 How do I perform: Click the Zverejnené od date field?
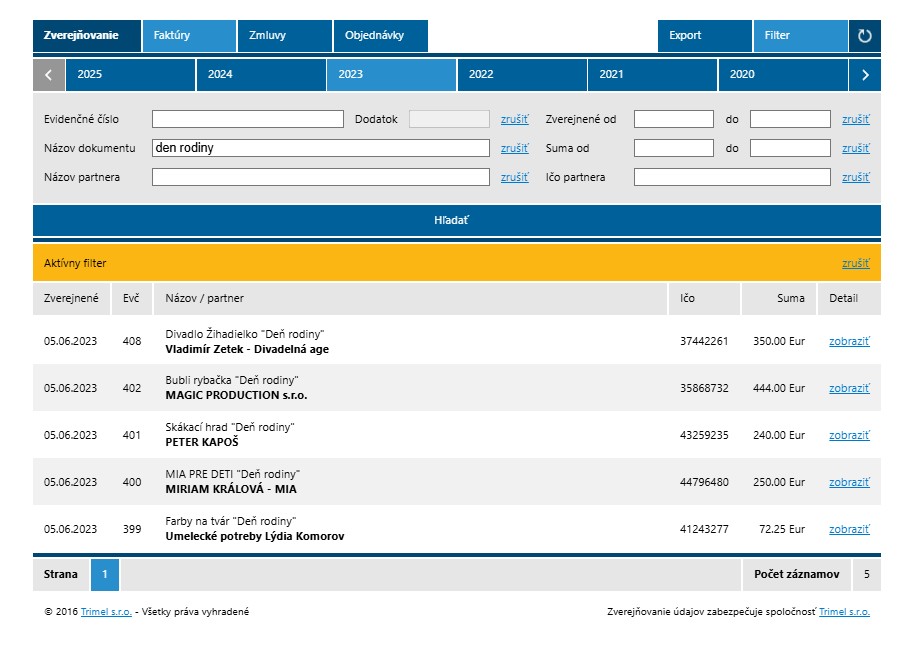tap(673, 119)
